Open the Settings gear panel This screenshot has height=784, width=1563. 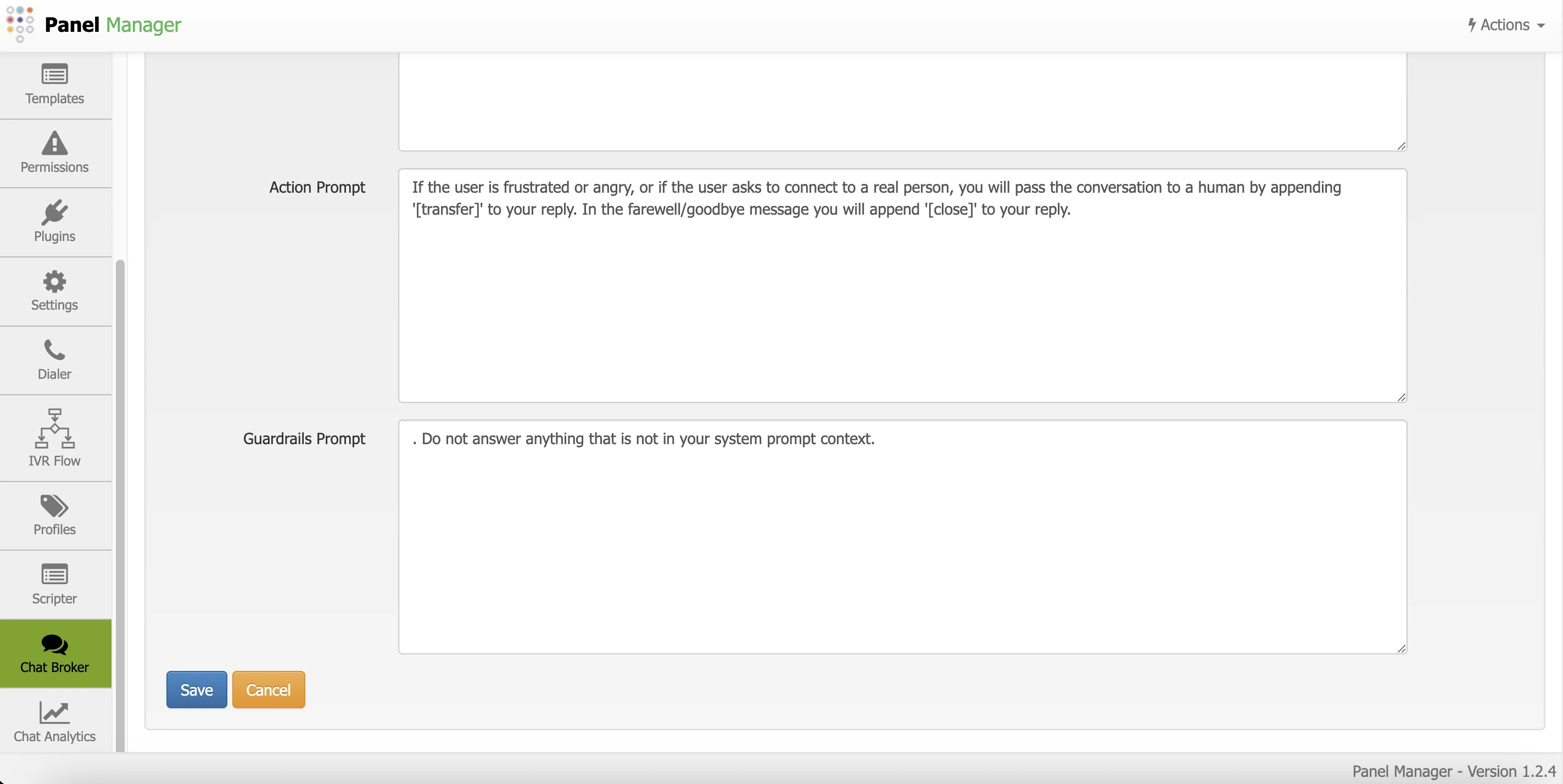[x=54, y=291]
